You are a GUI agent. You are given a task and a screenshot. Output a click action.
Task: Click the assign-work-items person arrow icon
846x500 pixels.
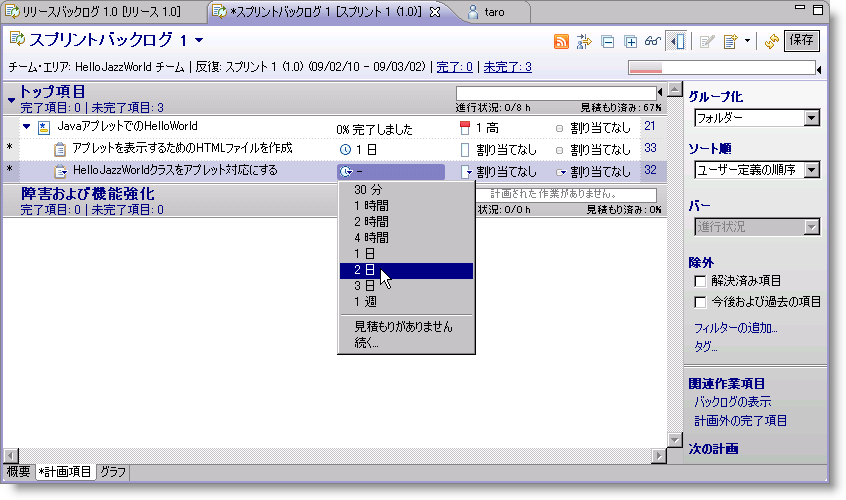(x=584, y=41)
